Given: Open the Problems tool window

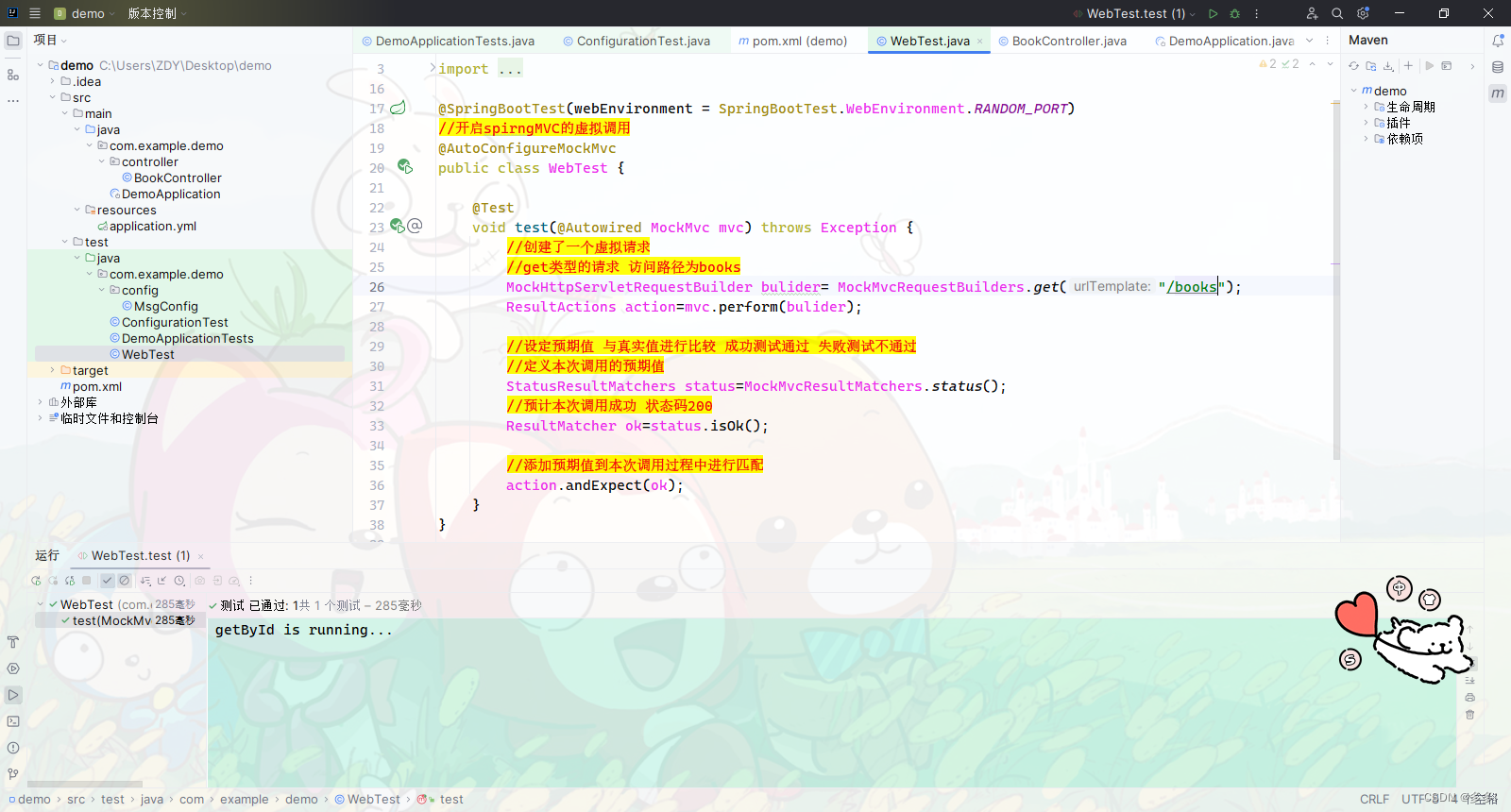Looking at the screenshot, I should click(13, 748).
